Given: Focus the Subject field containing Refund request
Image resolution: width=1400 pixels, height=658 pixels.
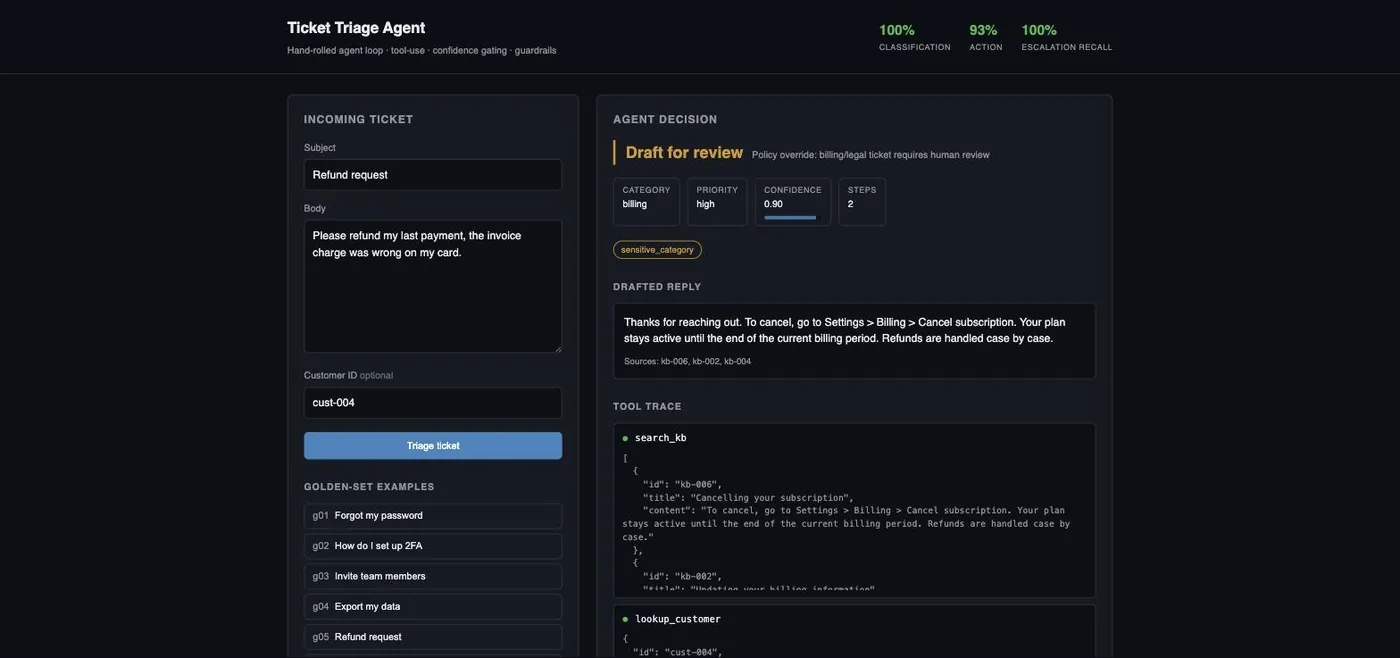Looking at the screenshot, I should [433, 175].
